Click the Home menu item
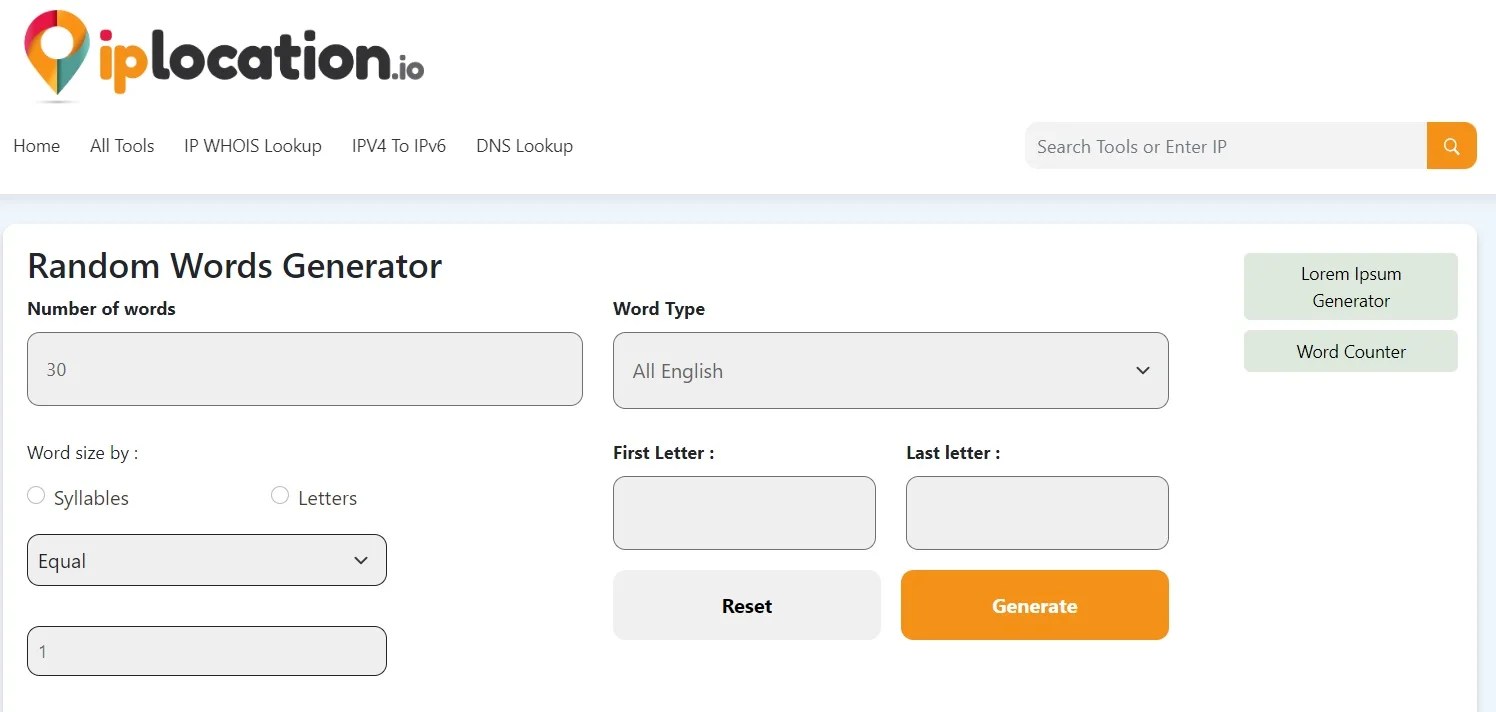Image resolution: width=1496 pixels, height=712 pixels. point(36,145)
